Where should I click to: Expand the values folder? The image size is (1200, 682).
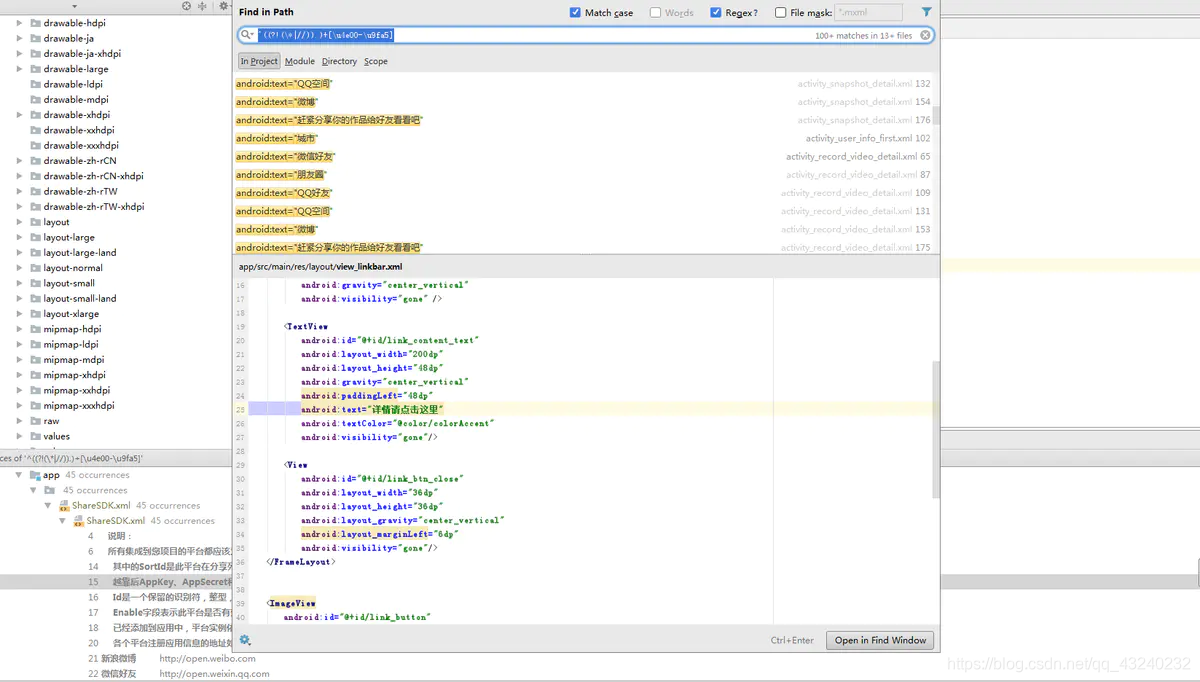19,436
